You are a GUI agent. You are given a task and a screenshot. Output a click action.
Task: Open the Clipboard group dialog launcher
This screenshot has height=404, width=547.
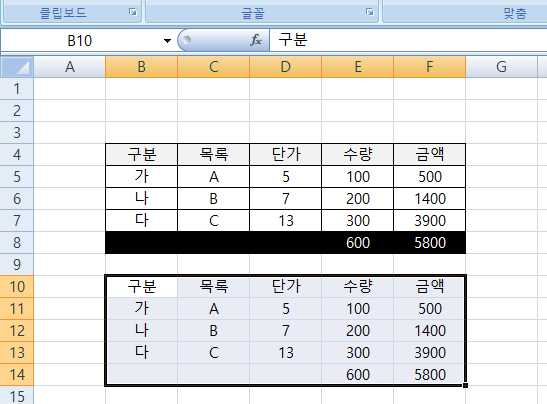(x=133, y=13)
